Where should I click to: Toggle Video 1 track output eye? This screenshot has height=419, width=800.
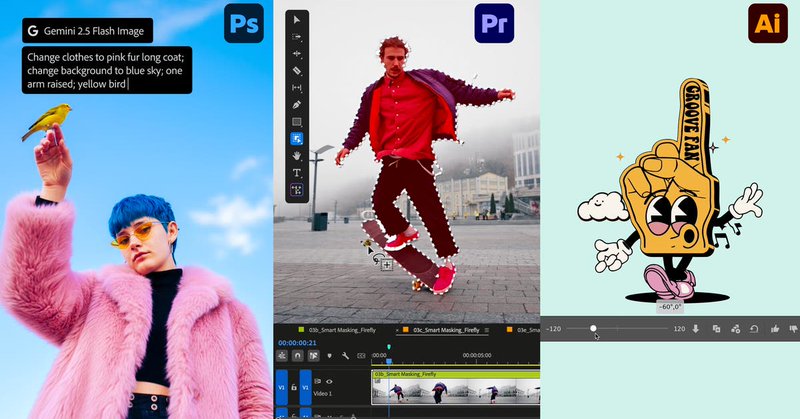pos(329,381)
